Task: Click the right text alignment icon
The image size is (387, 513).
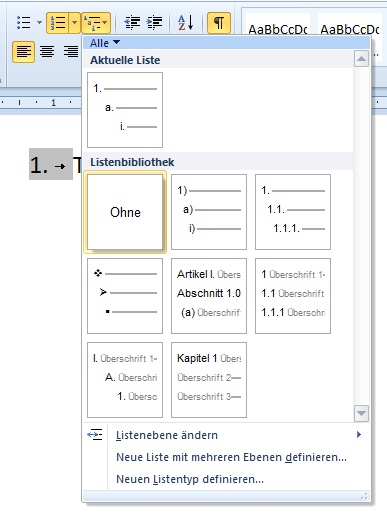Action: pyautogui.click(x=71, y=52)
